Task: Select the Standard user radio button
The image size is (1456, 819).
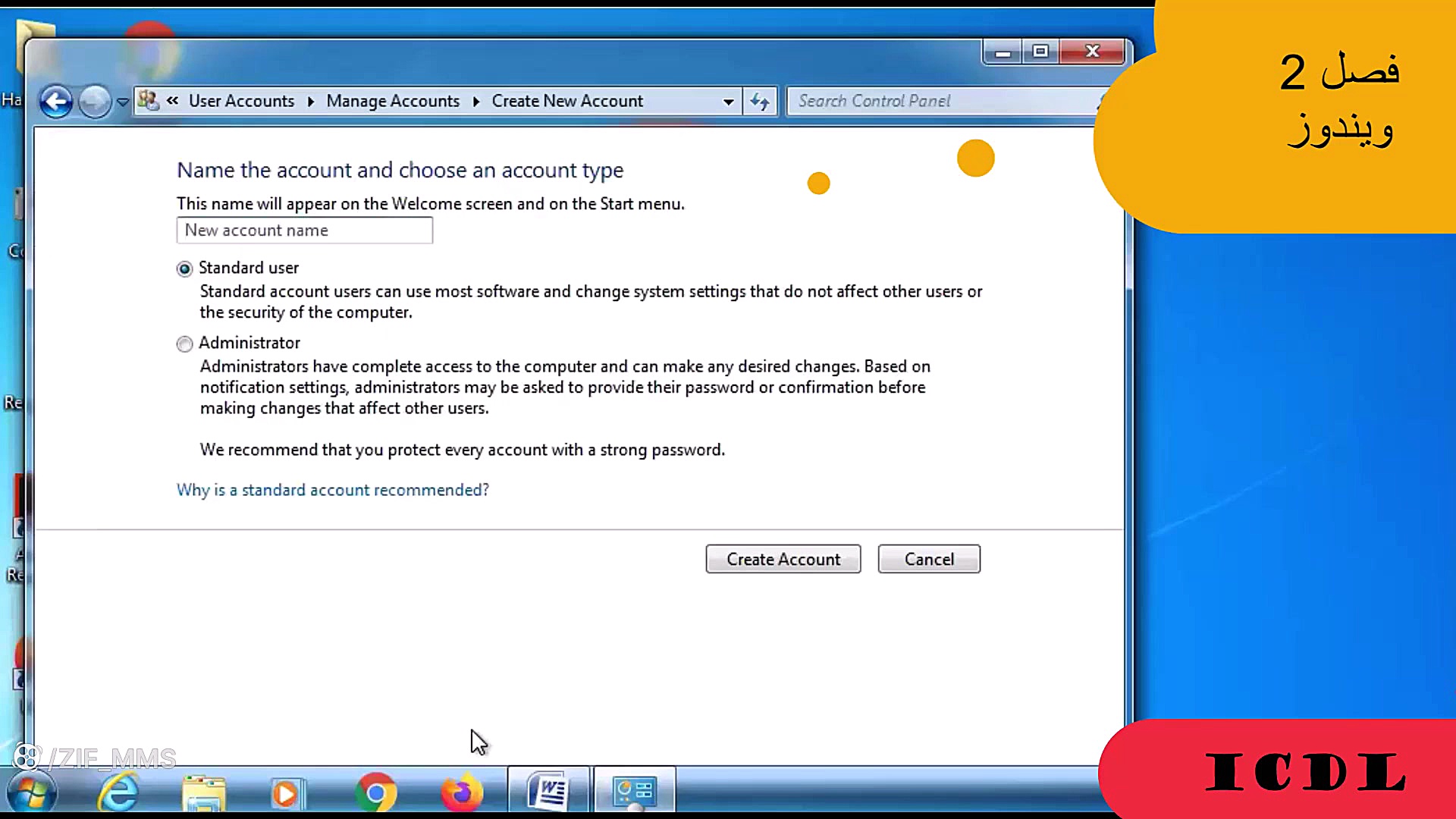Action: pyautogui.click(x=184, y=268)
